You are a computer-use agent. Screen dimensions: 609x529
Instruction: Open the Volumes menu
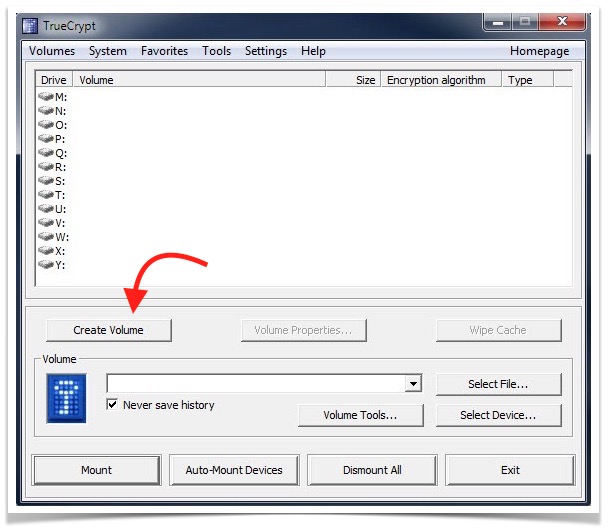pos(52,51)
